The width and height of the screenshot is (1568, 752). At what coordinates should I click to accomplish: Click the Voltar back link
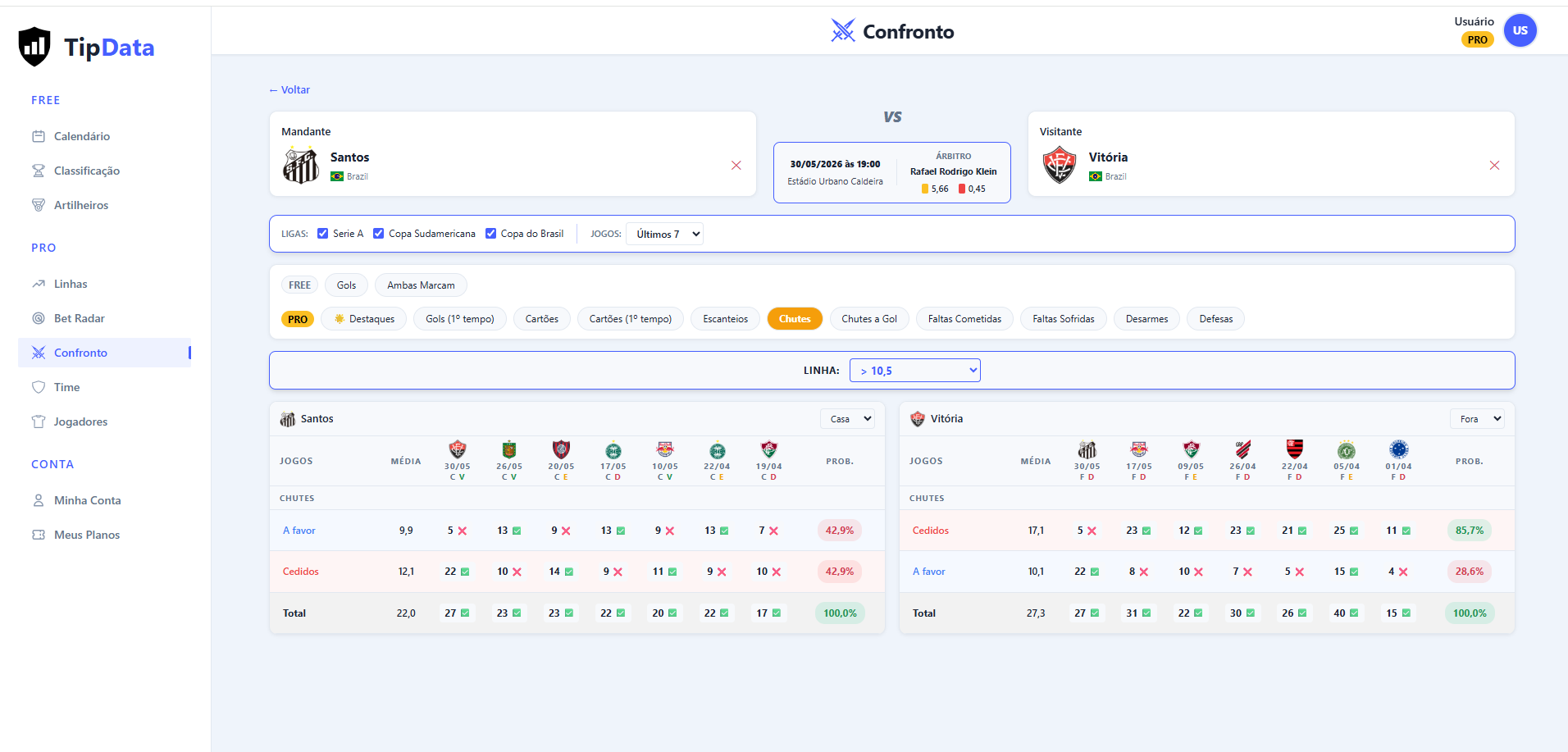click(x=289, y=90)
